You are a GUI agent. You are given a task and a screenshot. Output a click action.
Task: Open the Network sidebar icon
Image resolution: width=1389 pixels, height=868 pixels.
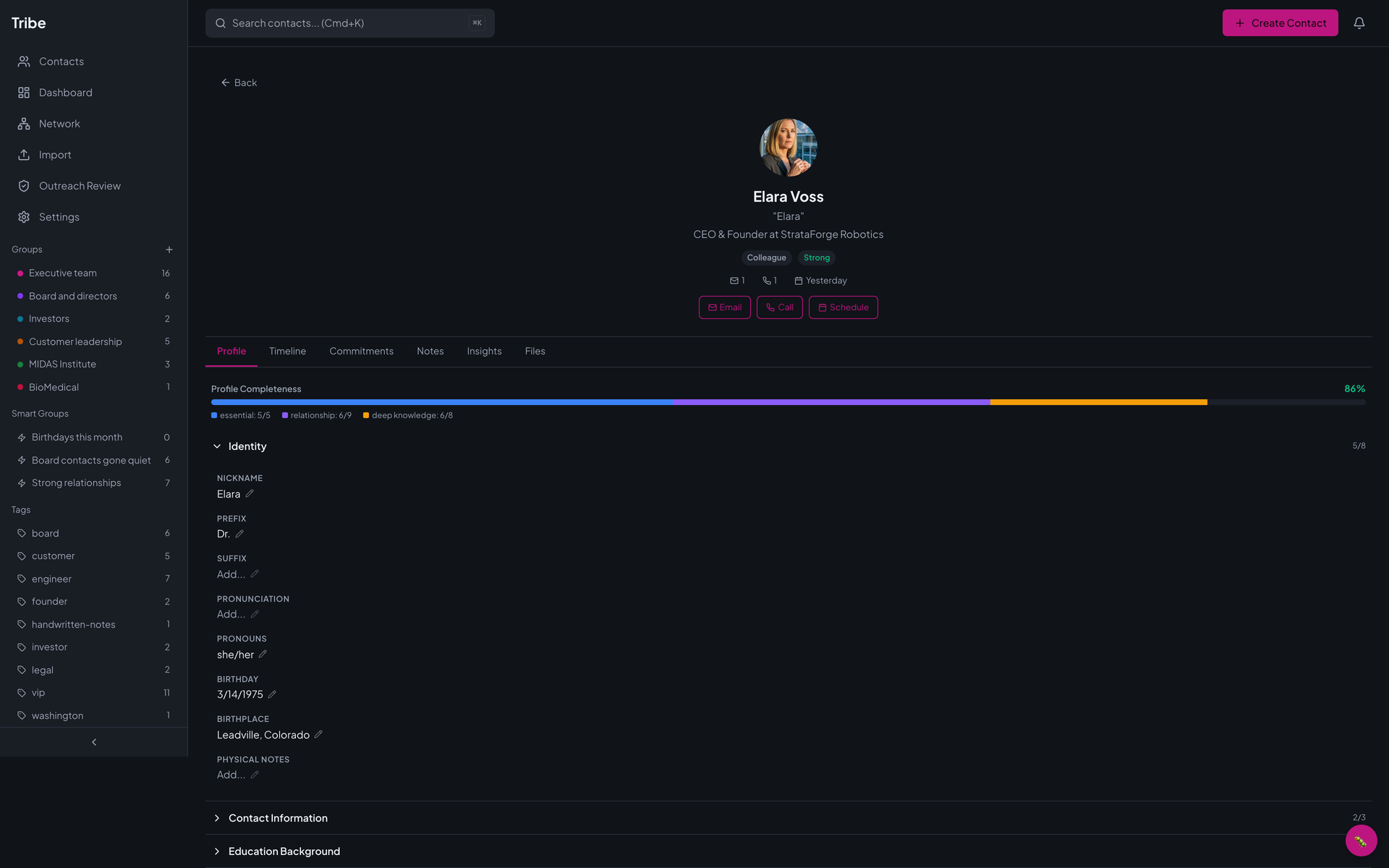[x=24, y=124]
